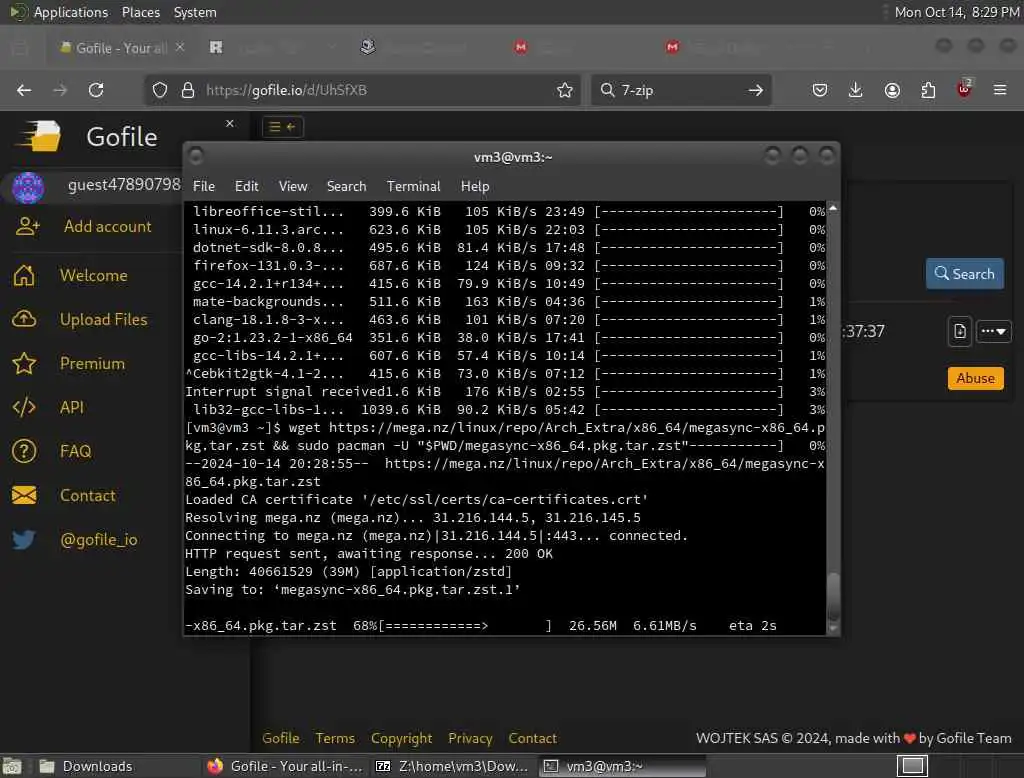The image size is (1024, 778).
Task: Click the 7-zip search box
Action: pyautogui.click(x=679, y=90)
